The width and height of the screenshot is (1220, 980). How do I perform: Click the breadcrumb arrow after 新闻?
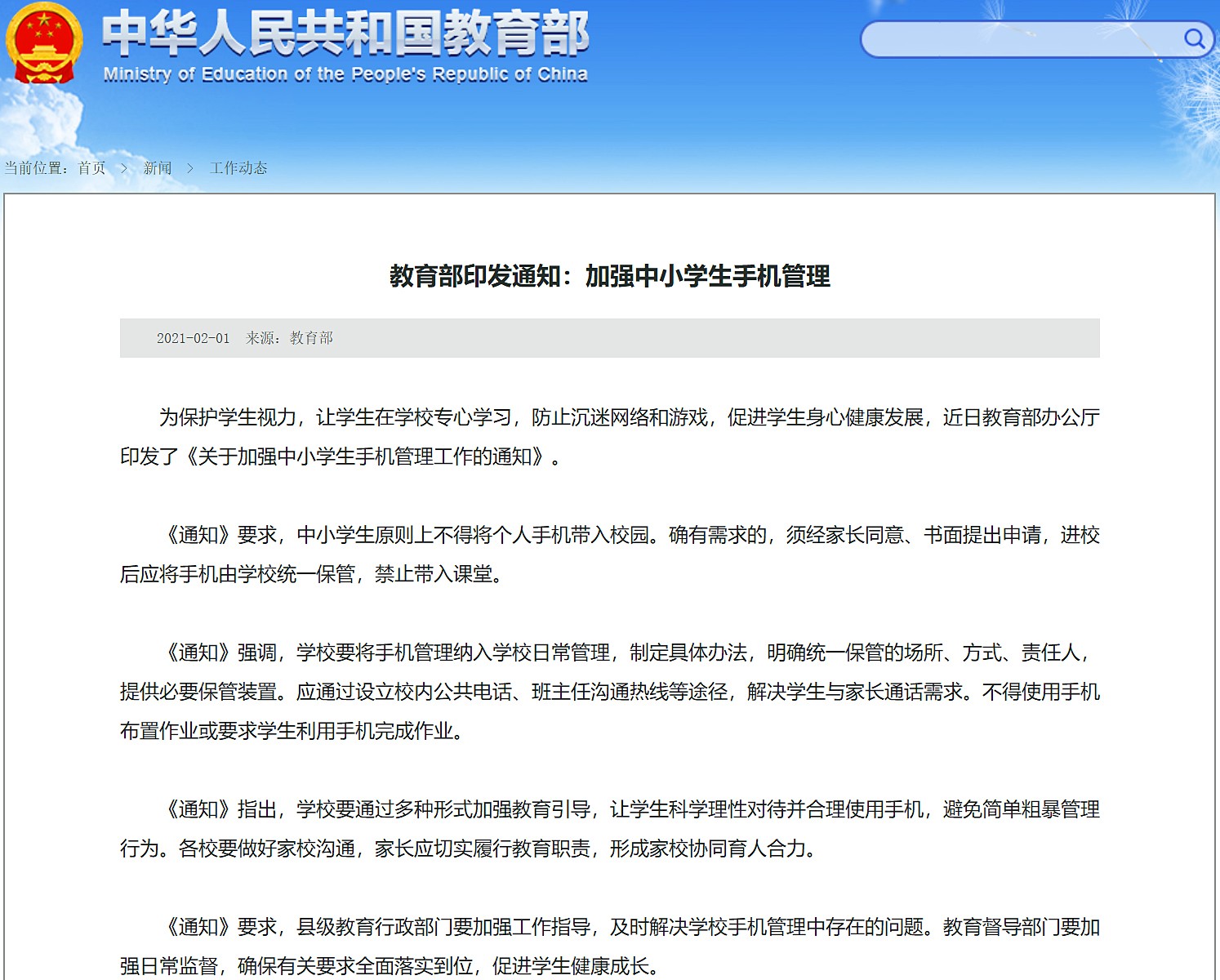point(191,167)
